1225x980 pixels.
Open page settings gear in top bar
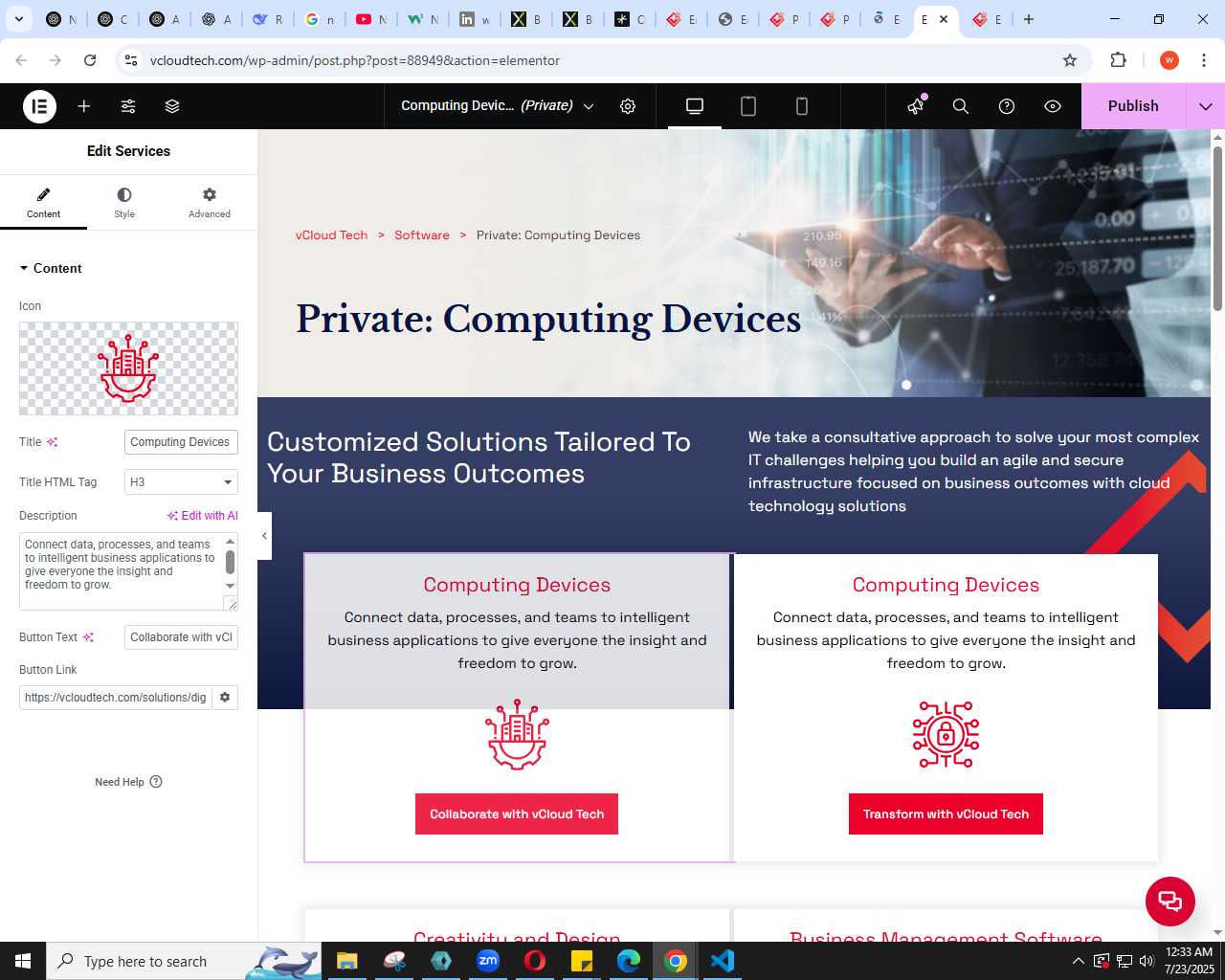pos(628,106)
